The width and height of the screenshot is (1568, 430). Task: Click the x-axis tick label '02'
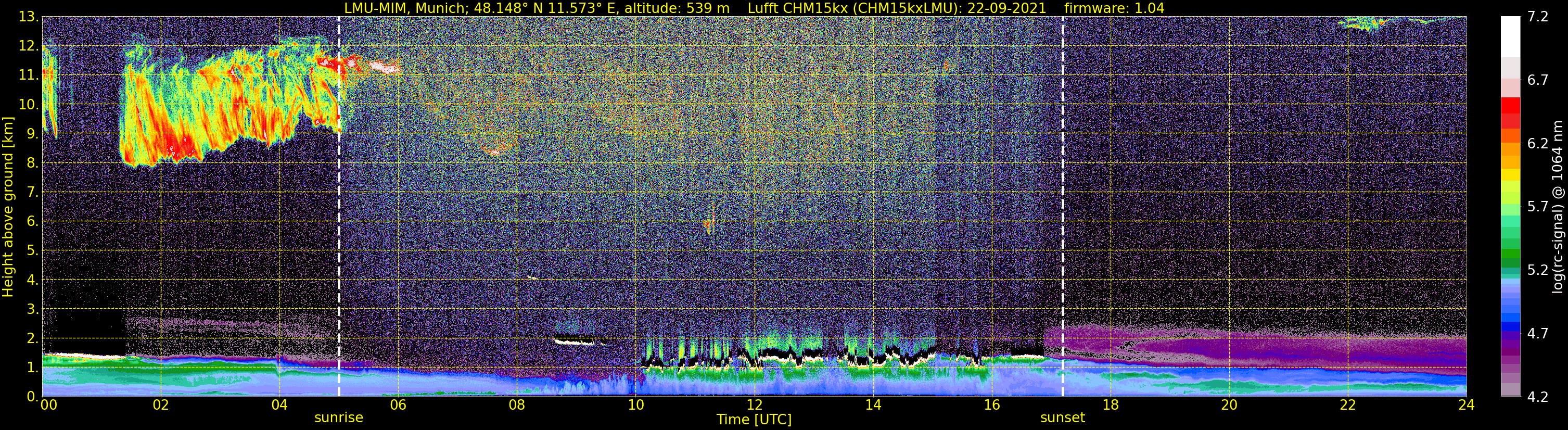160,405
